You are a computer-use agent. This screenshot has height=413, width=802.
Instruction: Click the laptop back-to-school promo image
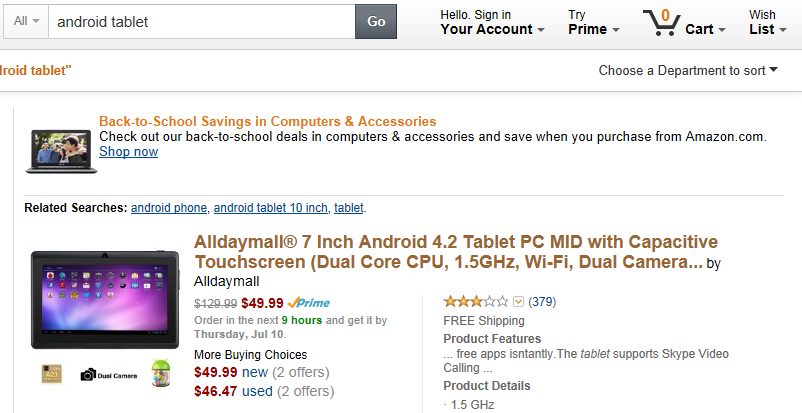point(60,146)
